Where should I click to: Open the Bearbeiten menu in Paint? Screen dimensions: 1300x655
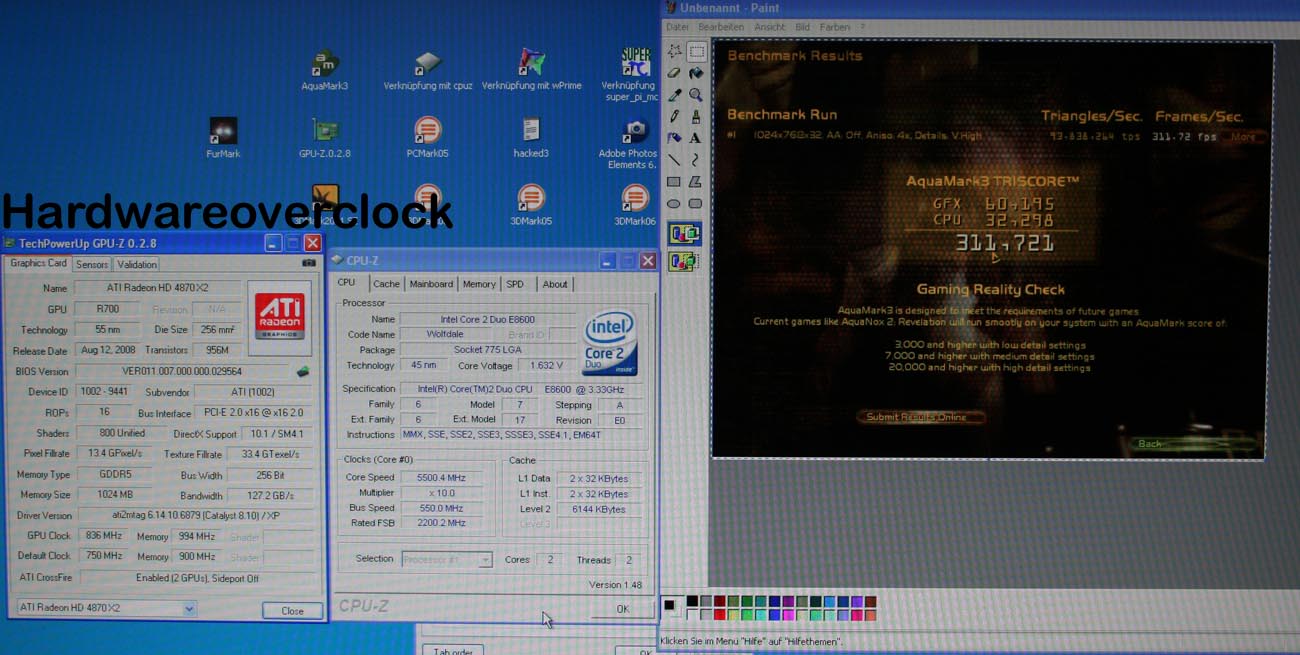721,27
